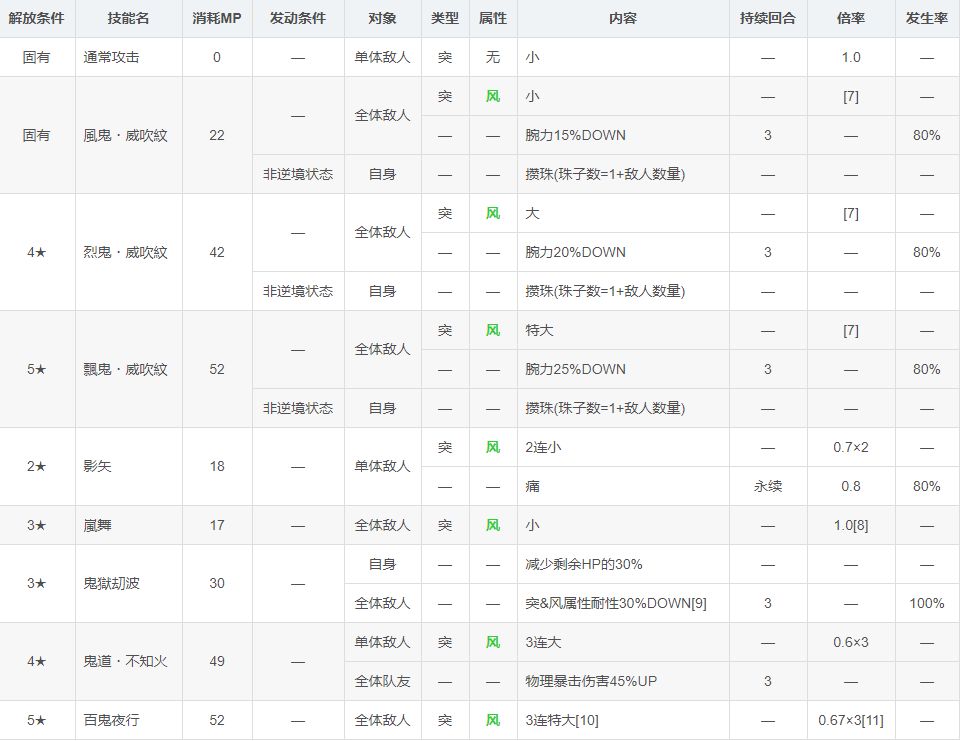
Task: Click the 0.8 multiplier in 痛 row
Action: (850, 486)
